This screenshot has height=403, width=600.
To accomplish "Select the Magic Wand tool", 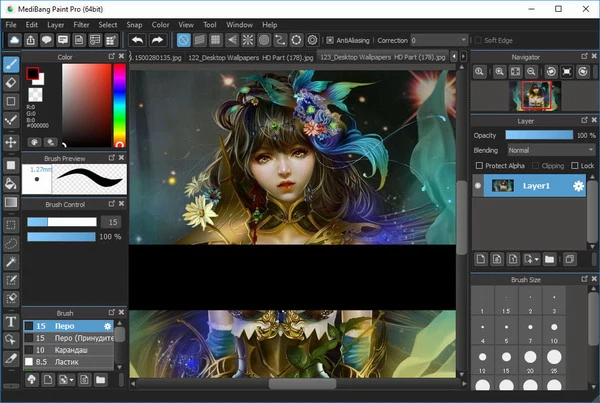I will click(x=11, y=262).
